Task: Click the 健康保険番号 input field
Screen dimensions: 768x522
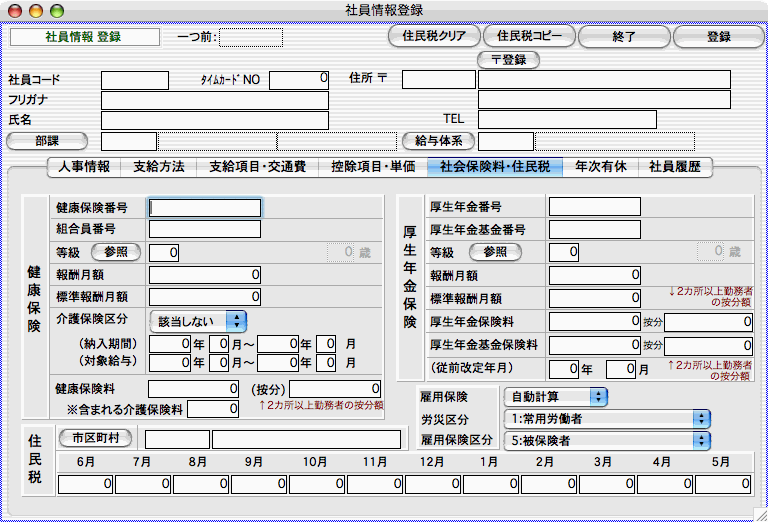Action: click(x=204, y=208)
